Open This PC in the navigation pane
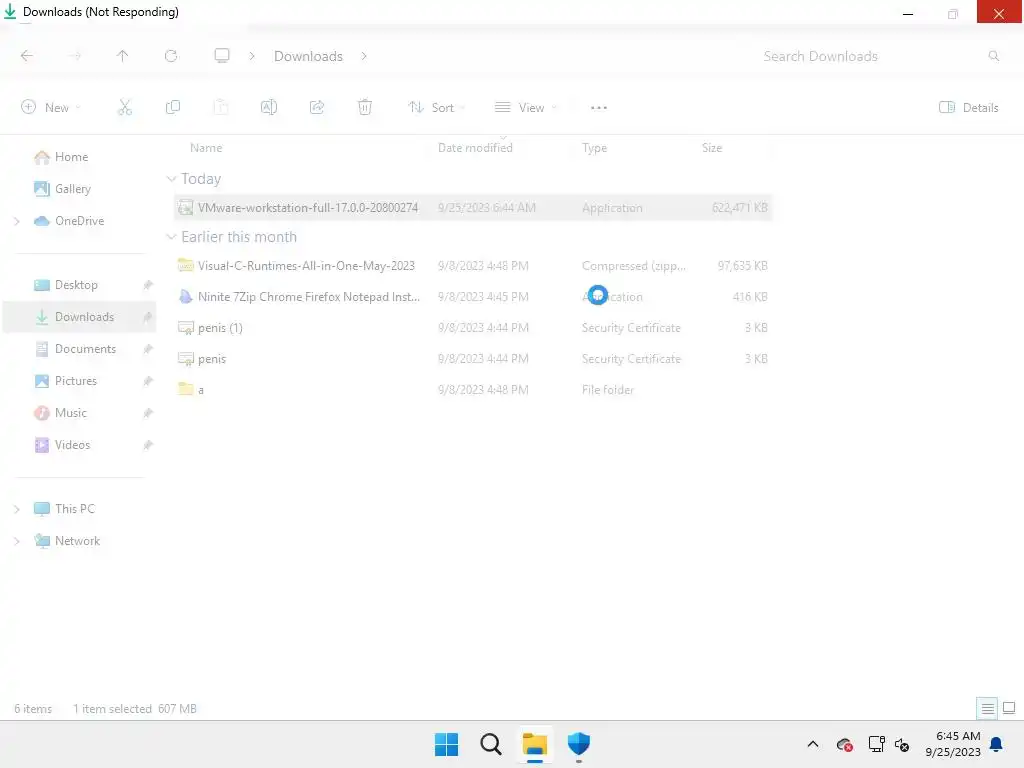Screen dimensions: 1024x768 click(x=74, y=509)
